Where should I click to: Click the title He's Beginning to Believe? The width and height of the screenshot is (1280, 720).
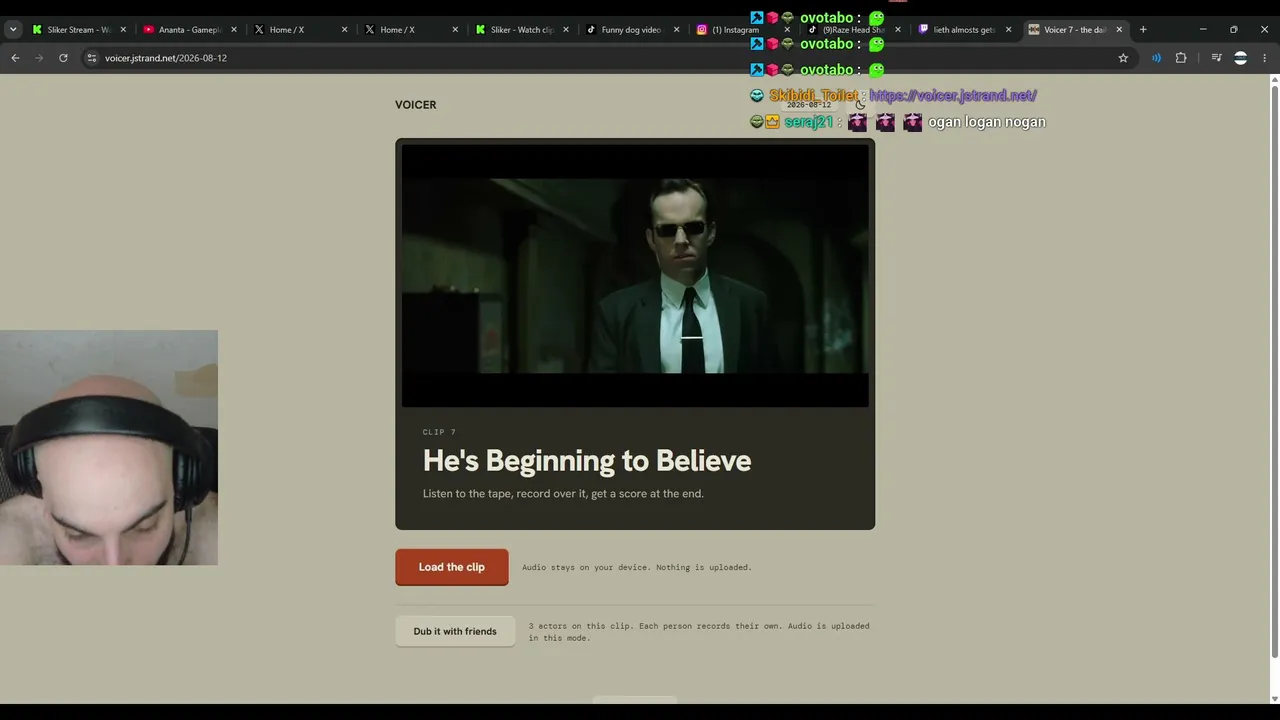587,460
